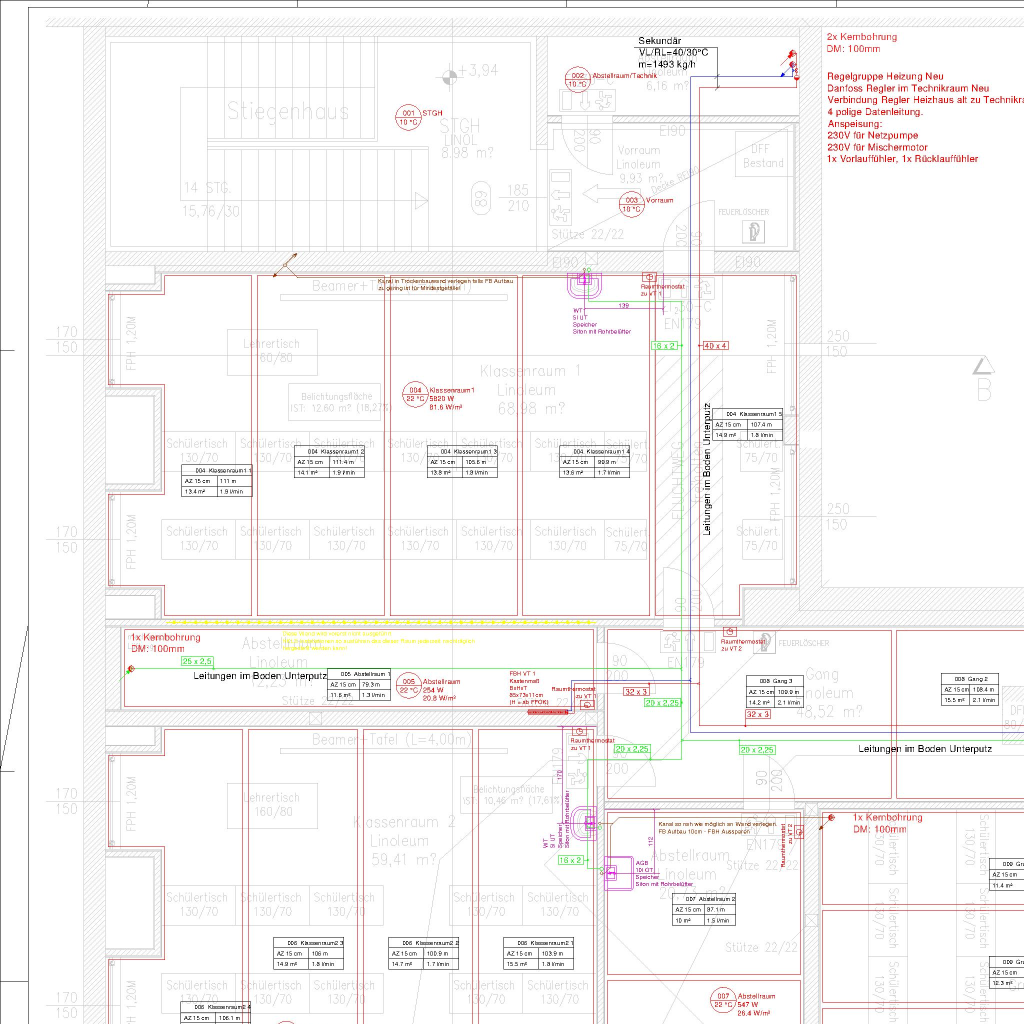The width and height of the screenshot is (1024, 1024).
Task: Click the Gang Linoleum 48,52 m² label
Action: [829, 693]
